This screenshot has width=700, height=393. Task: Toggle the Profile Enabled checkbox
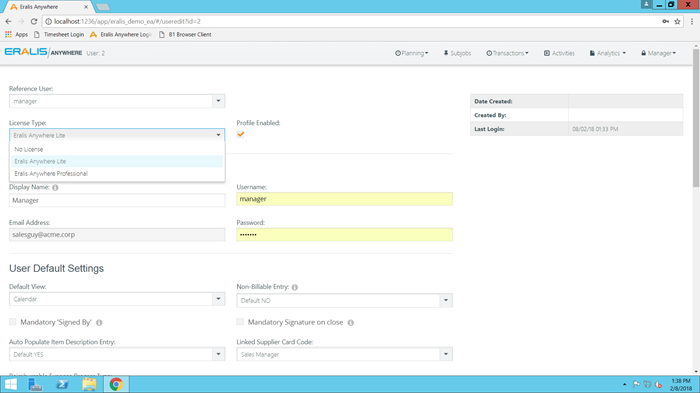pyautogui.click(x=241, y=134)
